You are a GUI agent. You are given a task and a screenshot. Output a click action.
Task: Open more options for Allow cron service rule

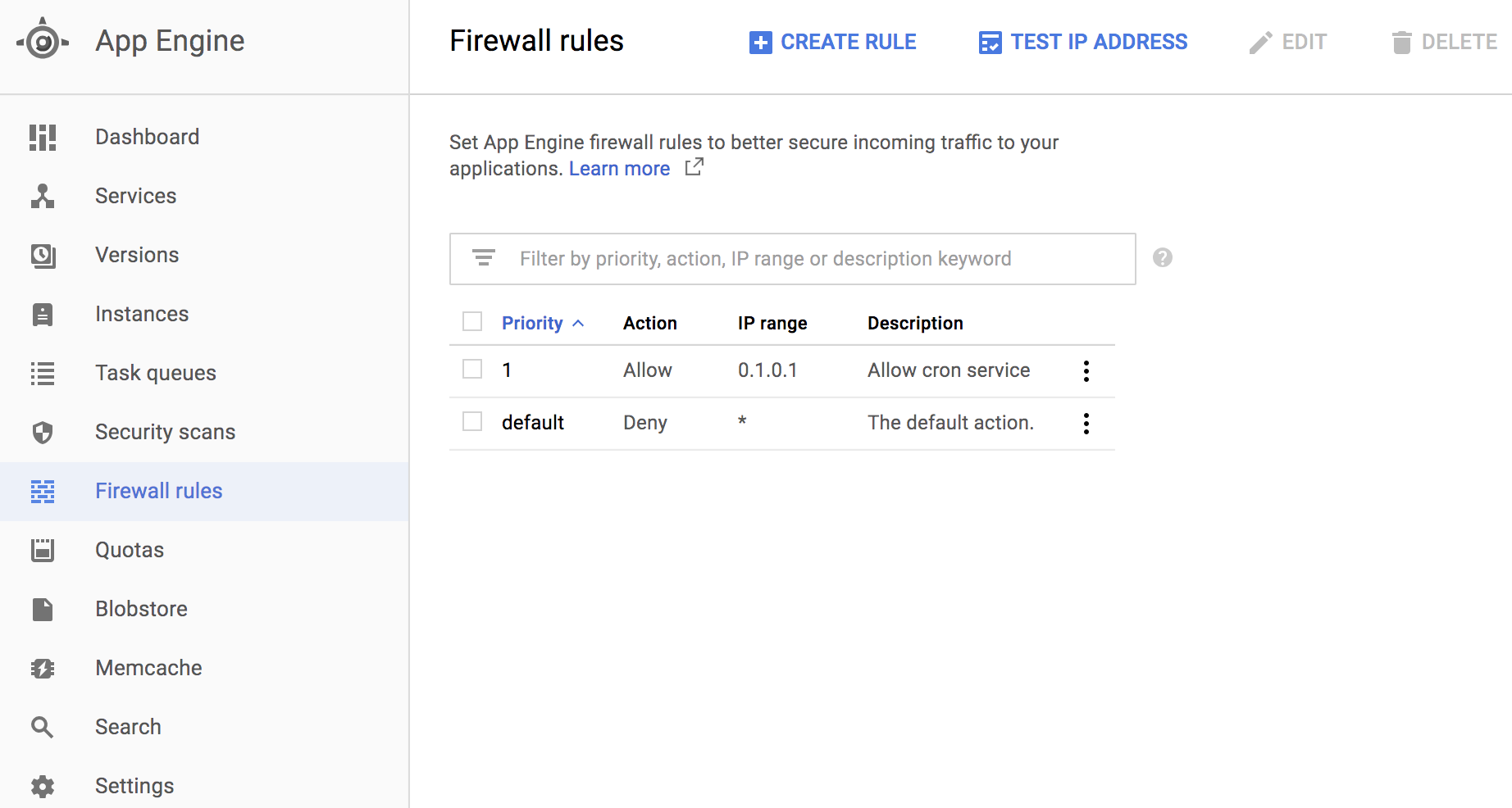coord(1086,371)
